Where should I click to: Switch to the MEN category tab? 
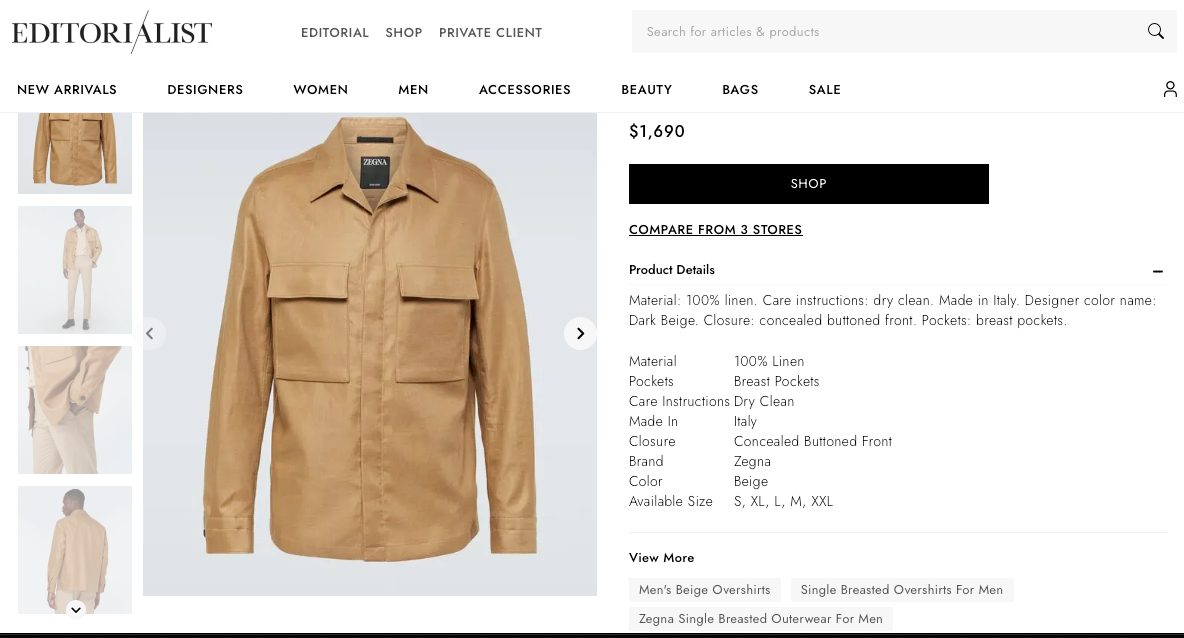coord(413,89)
